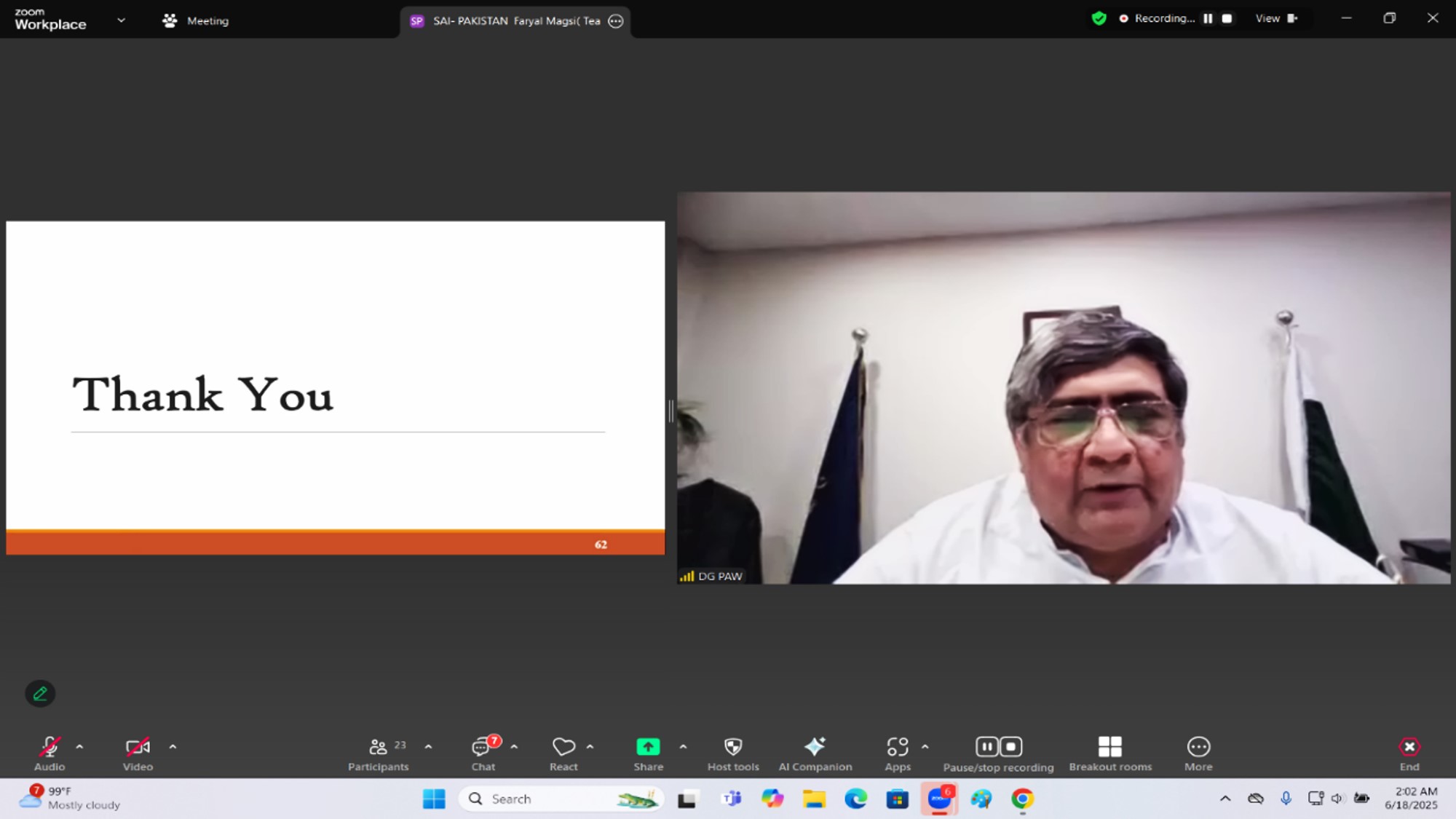The height and width of the screenshot is (819, 1456).
Task: Open the Participants panel
Action: pyautogui.click(x=379, y=753)
